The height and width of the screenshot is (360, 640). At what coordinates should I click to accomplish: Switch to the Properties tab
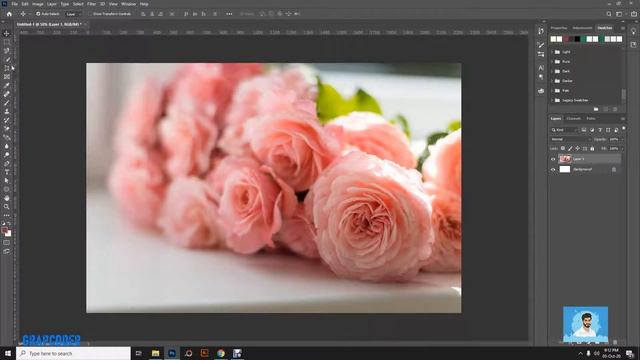(x=559, y=28)
